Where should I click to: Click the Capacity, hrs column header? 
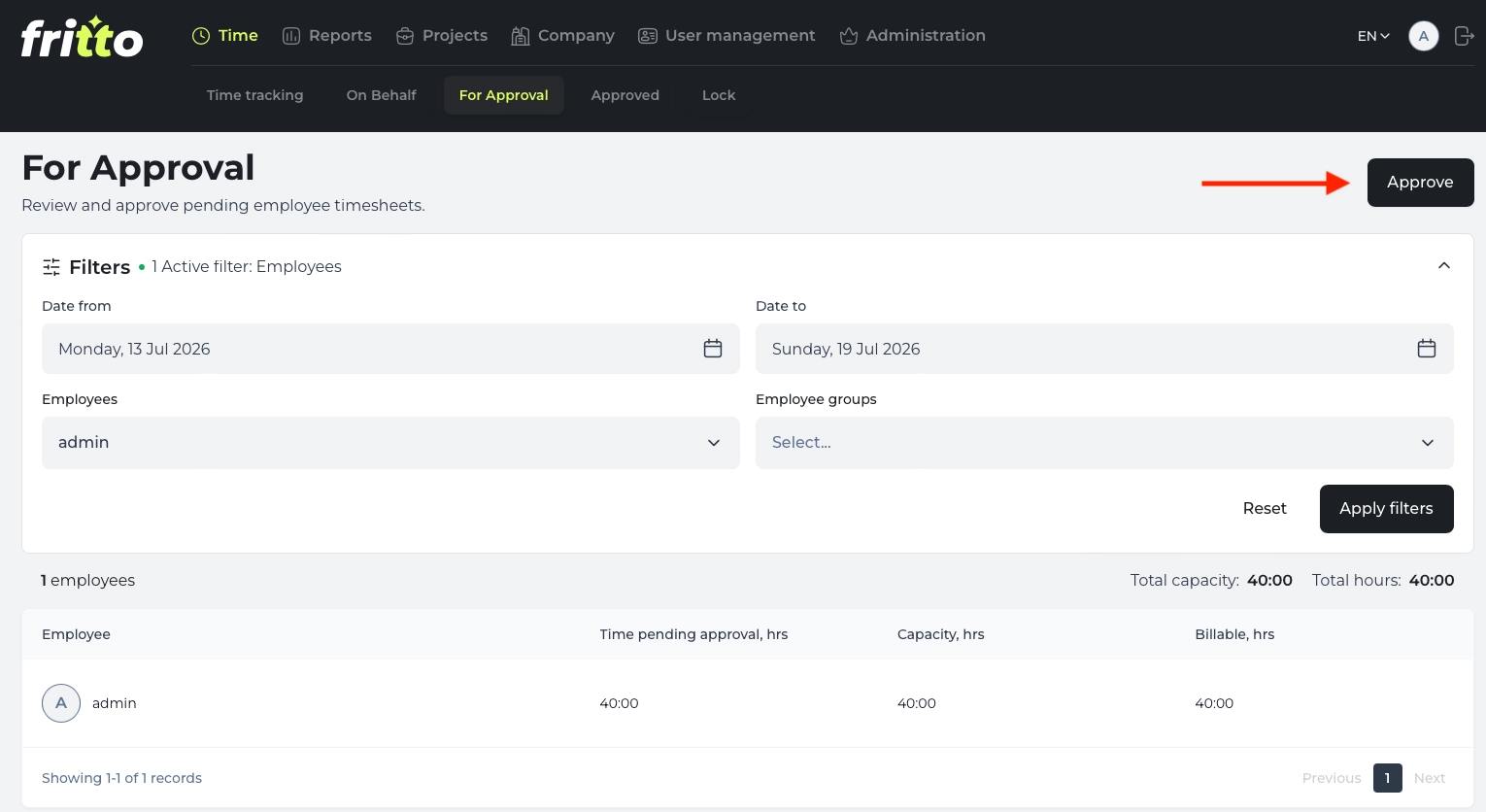point(941,634)
